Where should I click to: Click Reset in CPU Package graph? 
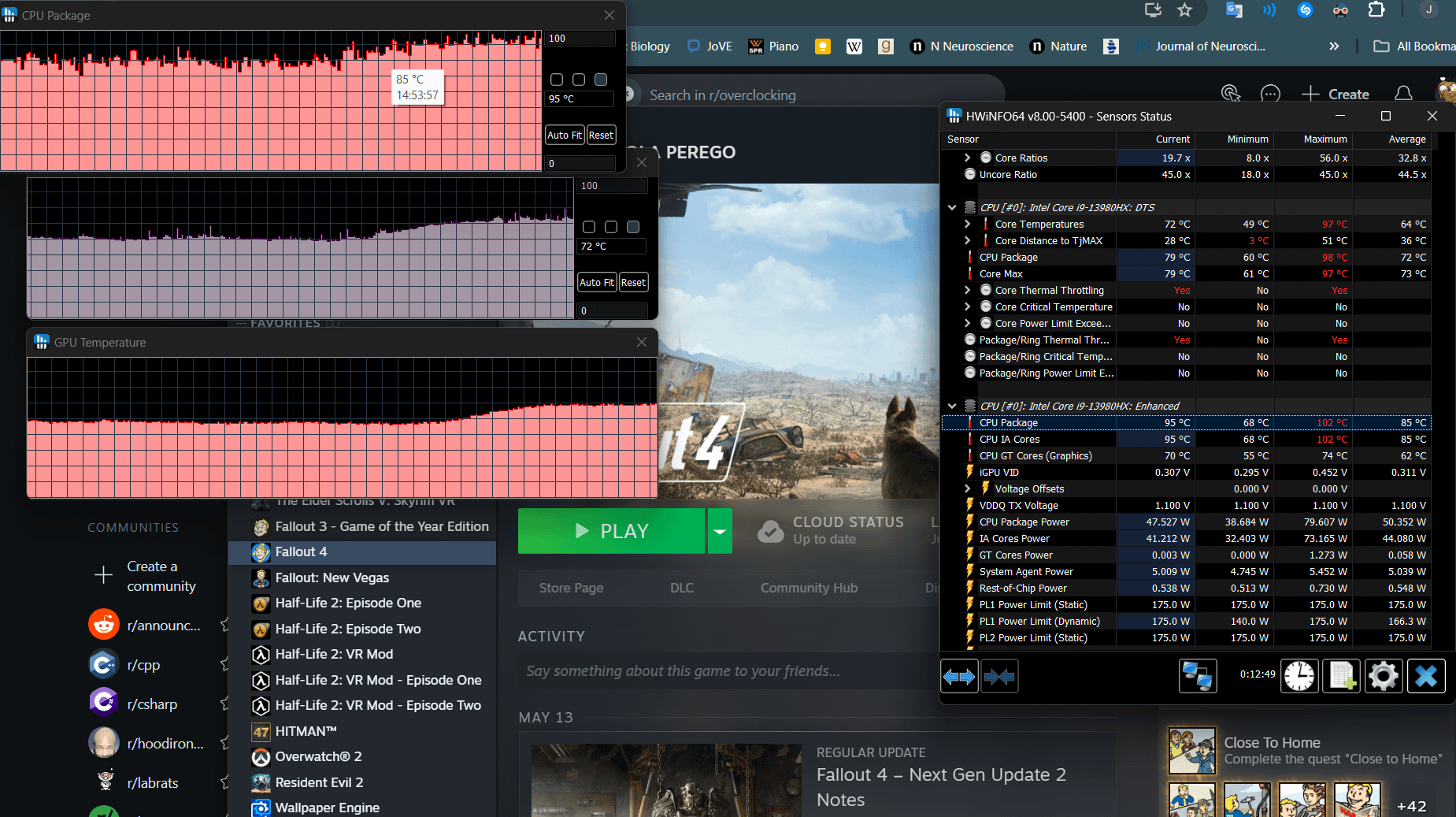point(601,135)
